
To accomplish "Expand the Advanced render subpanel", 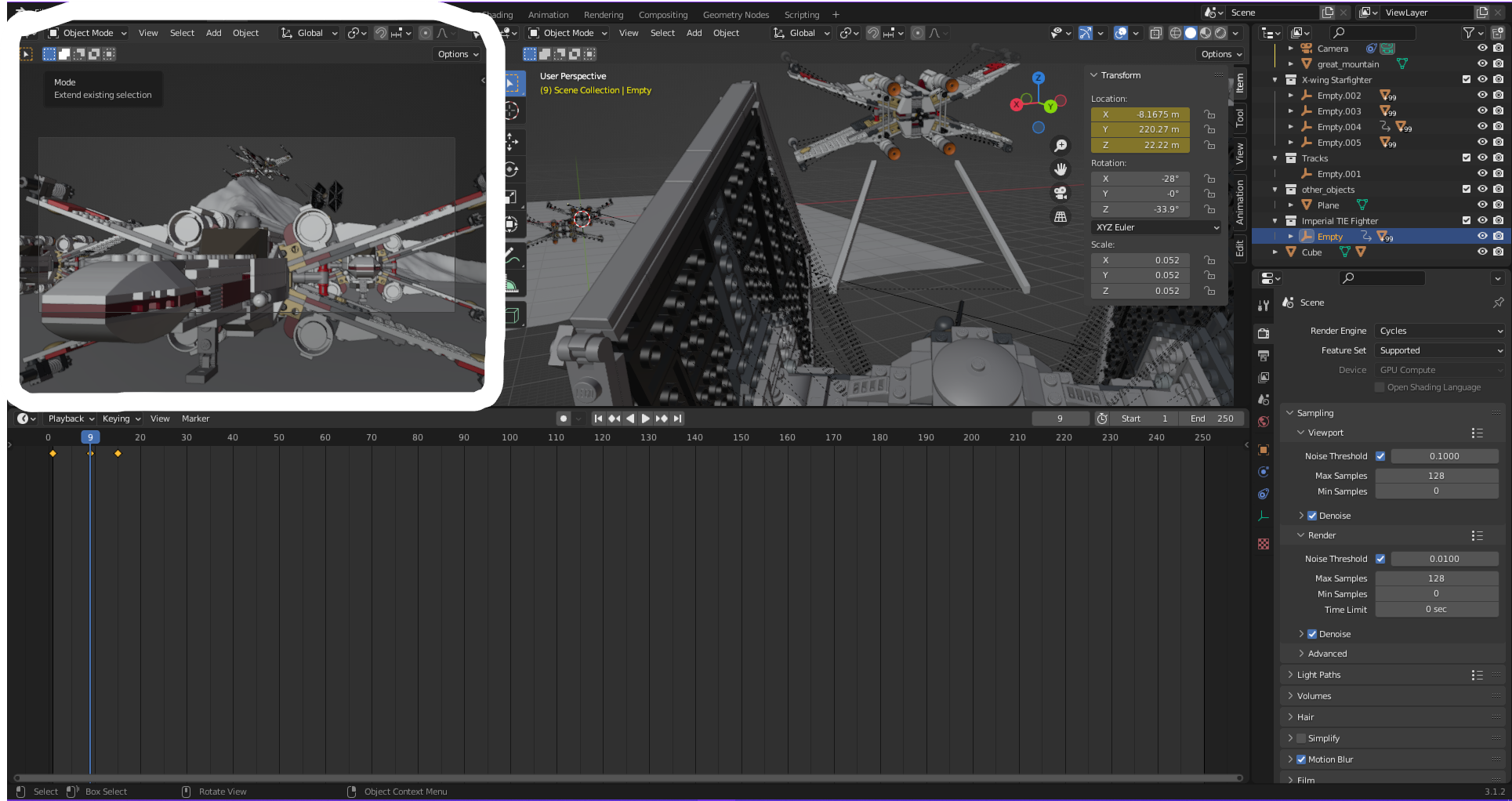I will (1327, 654).
